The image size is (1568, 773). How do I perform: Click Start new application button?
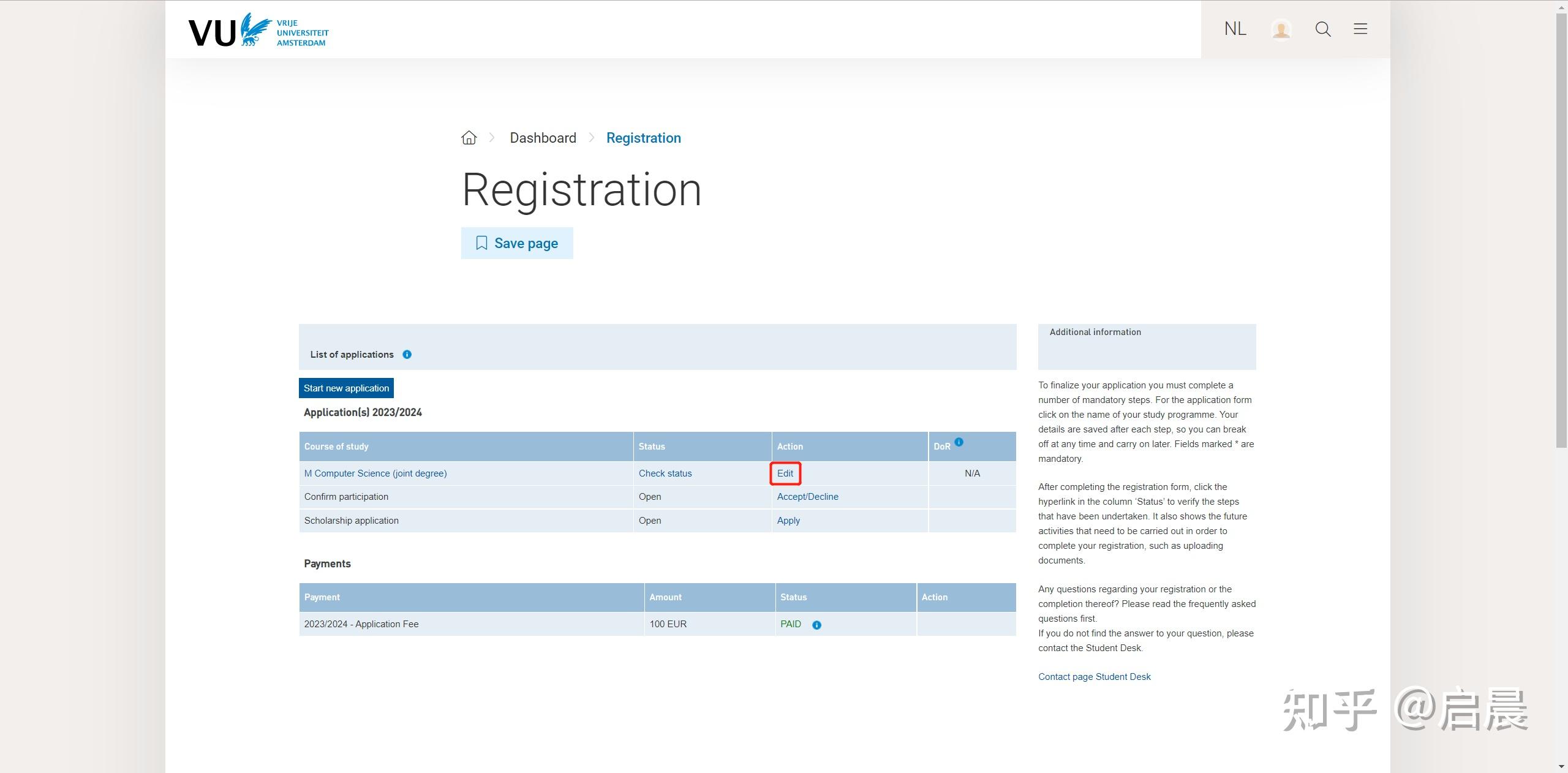pos(346,388)
